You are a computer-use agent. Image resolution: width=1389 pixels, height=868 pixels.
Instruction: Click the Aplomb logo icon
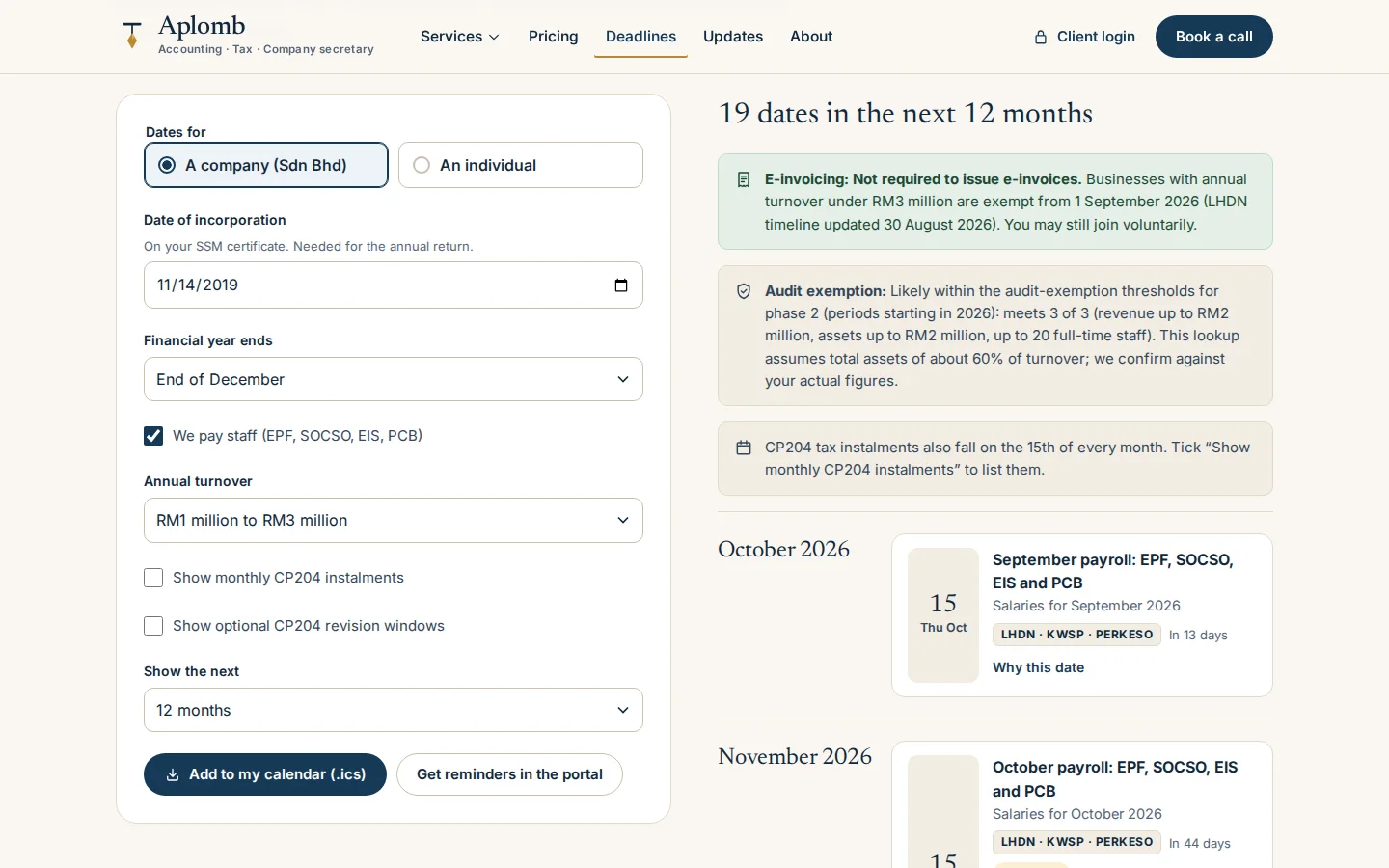click(132, 35)
